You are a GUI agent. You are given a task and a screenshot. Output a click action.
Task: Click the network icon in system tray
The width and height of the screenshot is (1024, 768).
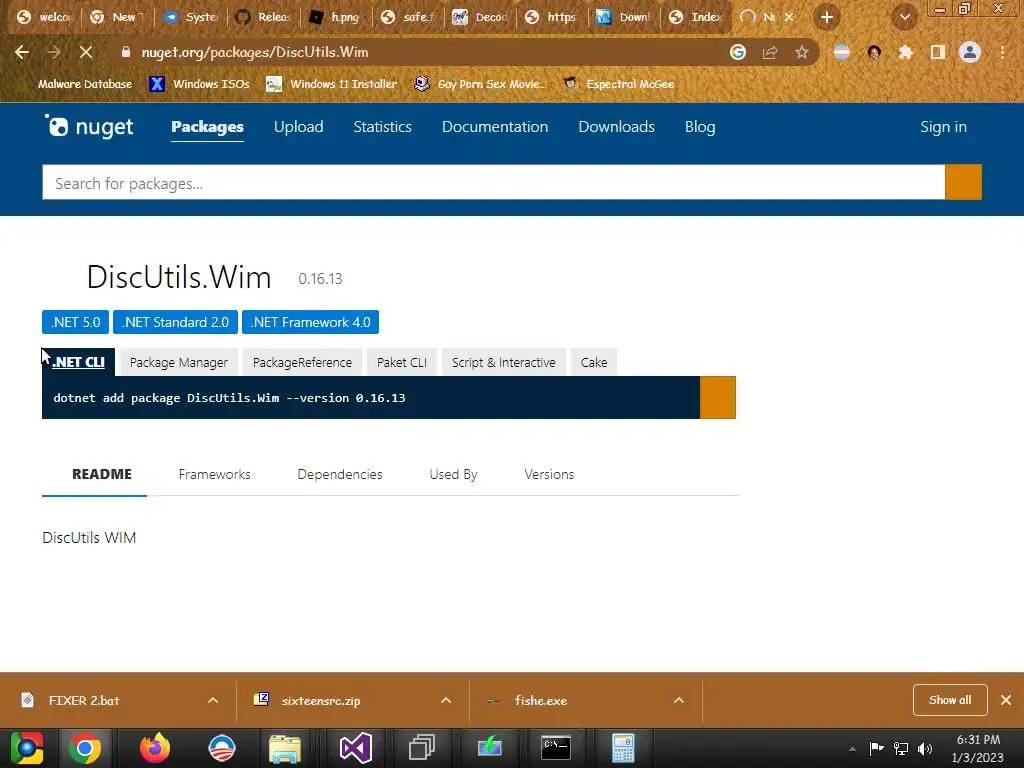901,748
